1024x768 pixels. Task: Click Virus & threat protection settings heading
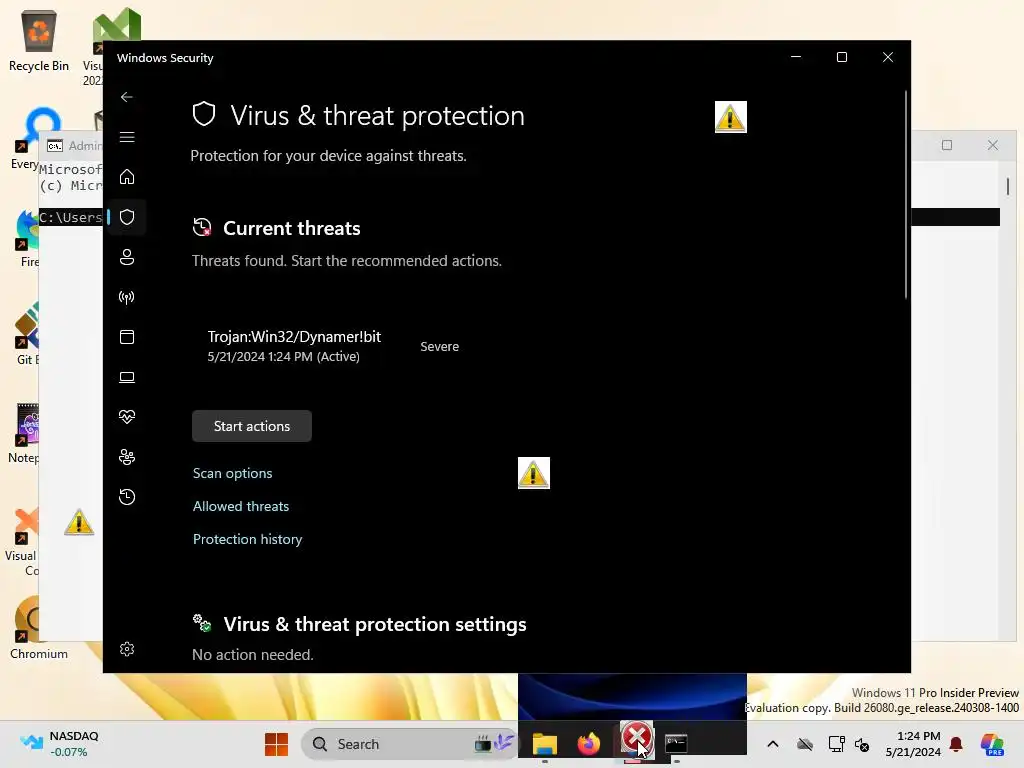375,624
